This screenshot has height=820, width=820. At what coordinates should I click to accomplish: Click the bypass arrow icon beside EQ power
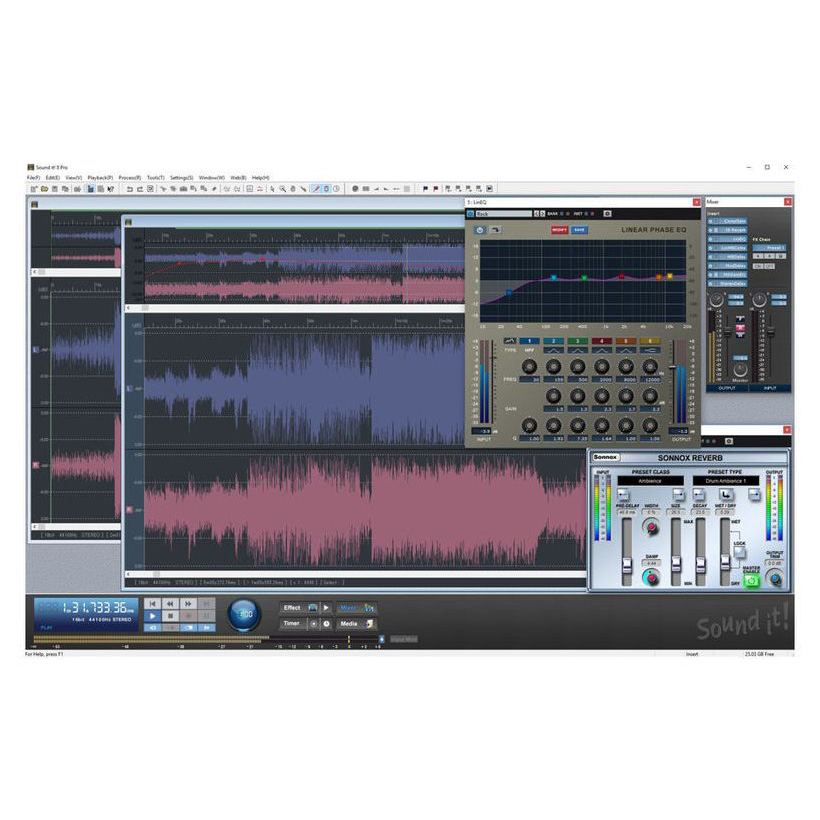coord(495,230)
